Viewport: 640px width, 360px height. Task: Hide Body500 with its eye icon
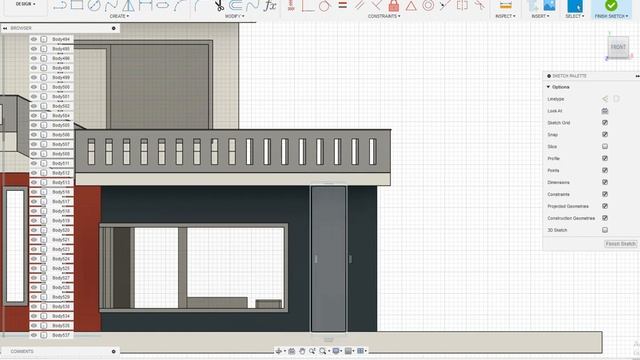coord(34,87)
